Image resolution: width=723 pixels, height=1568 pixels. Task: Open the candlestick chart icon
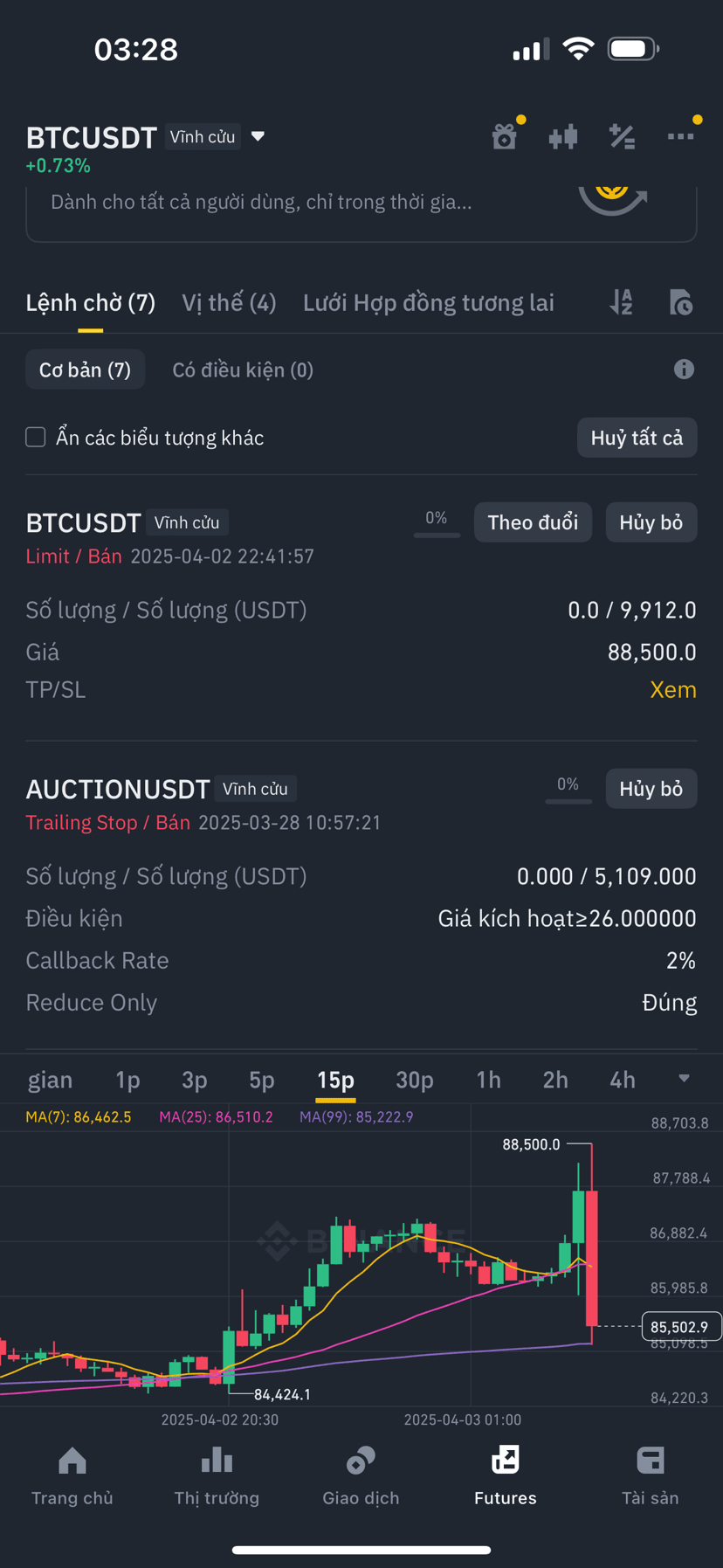[563, 136]
